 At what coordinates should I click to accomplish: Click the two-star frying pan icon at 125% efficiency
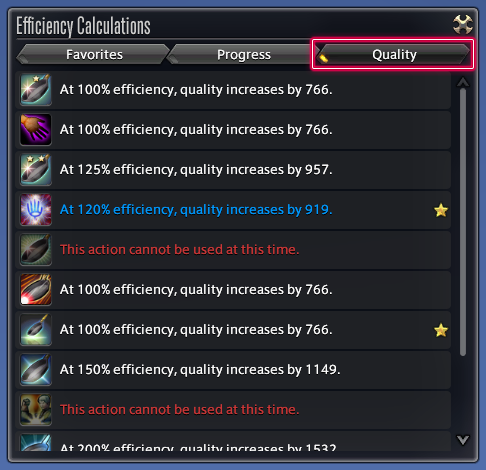point(36,170)
